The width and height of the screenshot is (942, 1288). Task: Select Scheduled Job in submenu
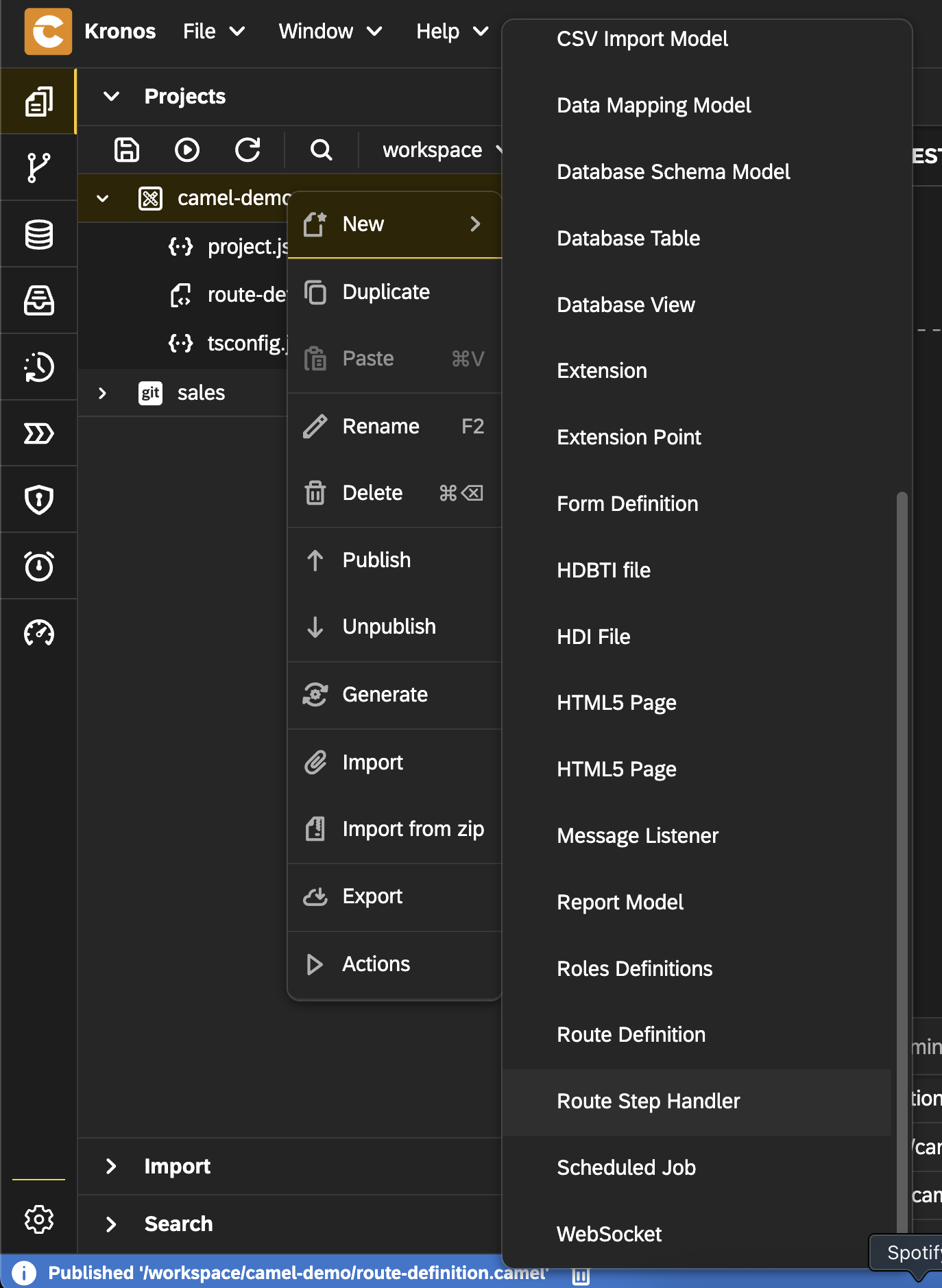[697, 1168]
